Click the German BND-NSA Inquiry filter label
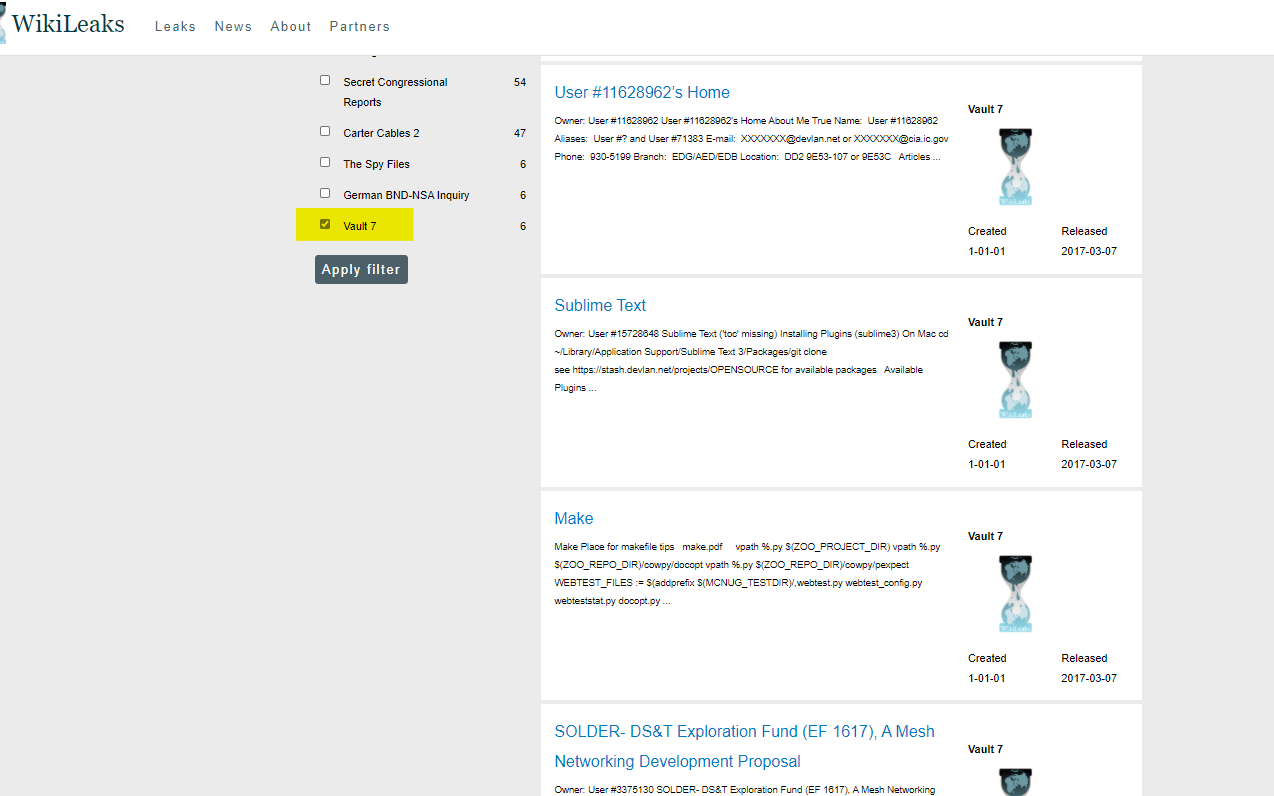The image size is (1274, 796). click(x=406, y=195)
